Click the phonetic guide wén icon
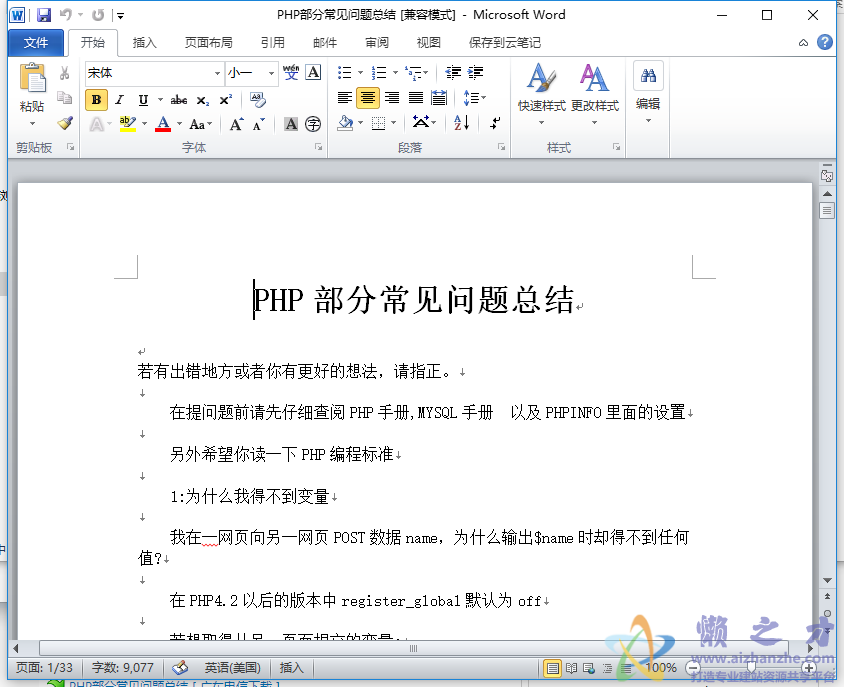The image size is (844, 687). coord(291,73)
